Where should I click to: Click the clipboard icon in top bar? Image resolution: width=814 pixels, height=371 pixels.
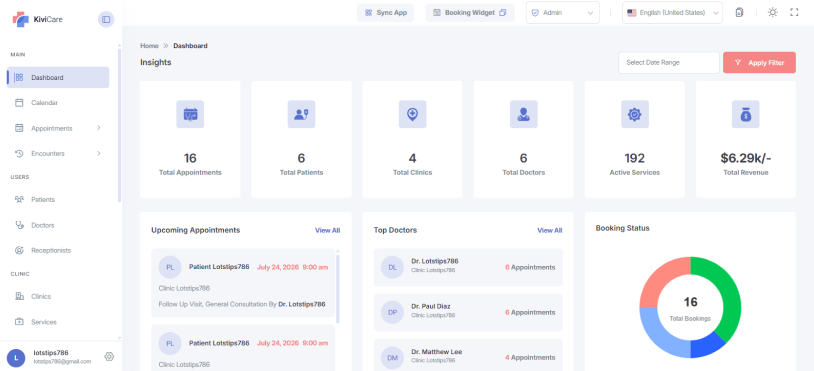(739, 12)
